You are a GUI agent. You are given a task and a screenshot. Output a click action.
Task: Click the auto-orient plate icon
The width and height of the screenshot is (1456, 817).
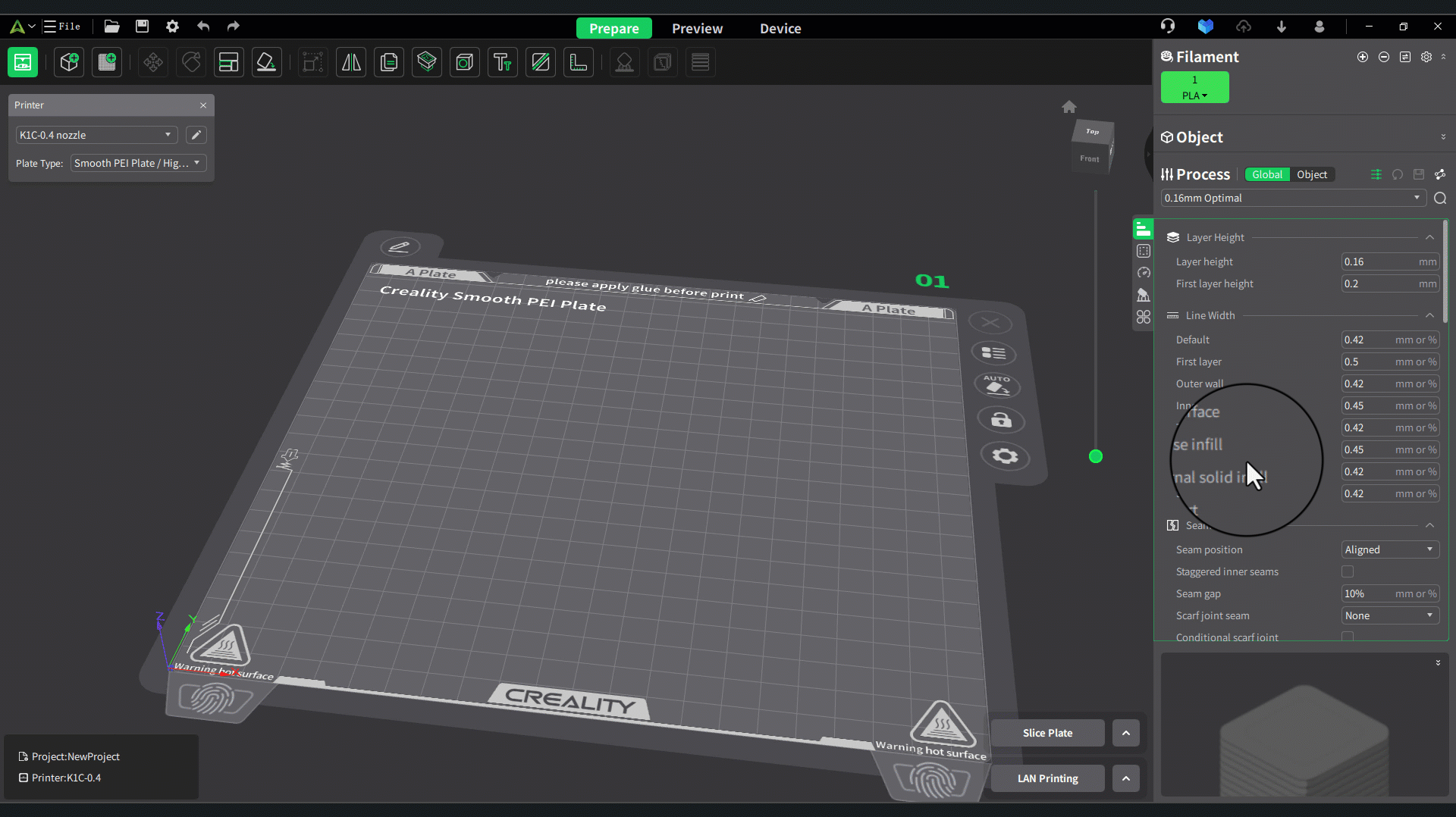(996, 387)
